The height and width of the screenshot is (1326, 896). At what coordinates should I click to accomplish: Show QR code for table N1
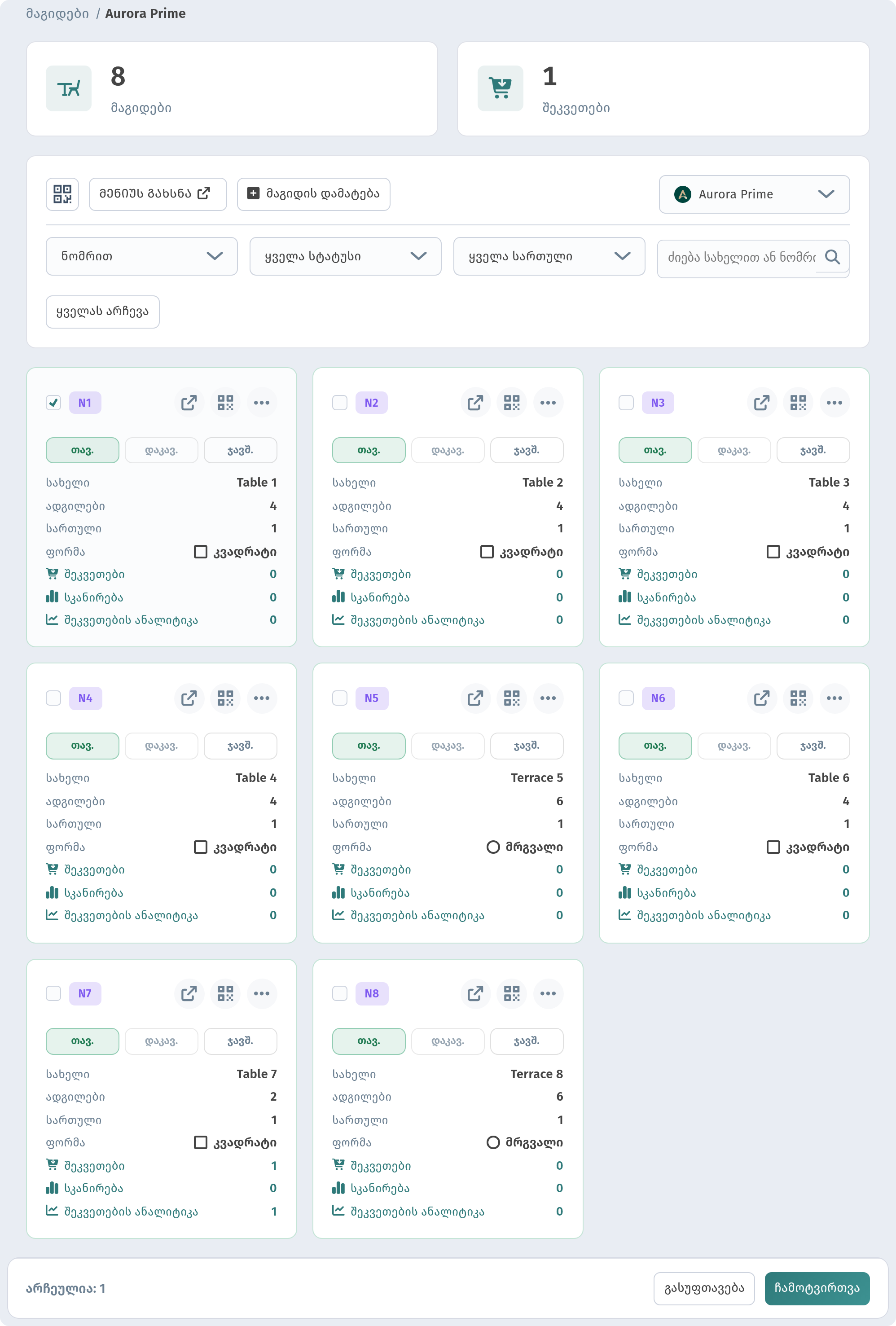click(225, 403)
